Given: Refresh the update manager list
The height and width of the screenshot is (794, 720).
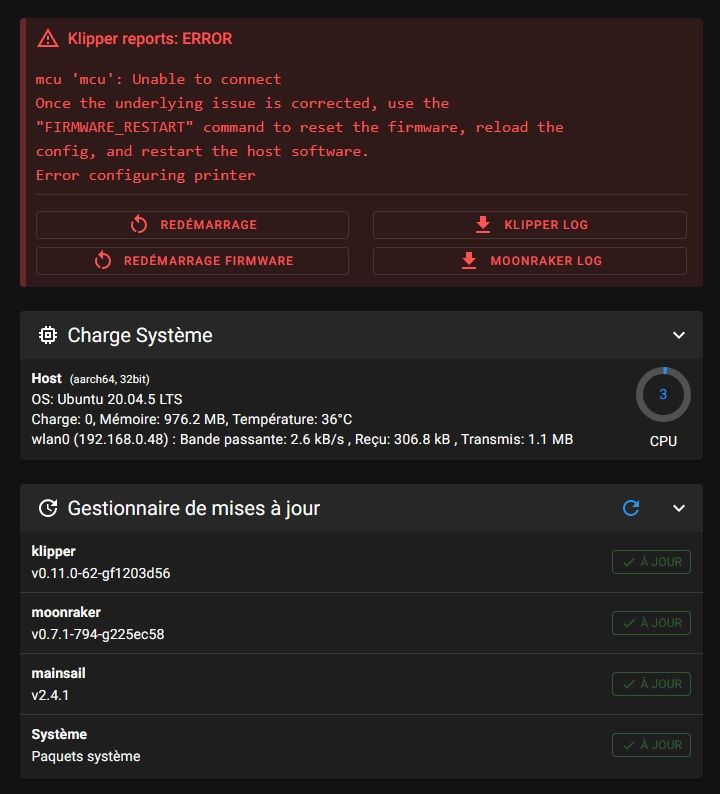Looking at the screenshot, I should (631, 508).
